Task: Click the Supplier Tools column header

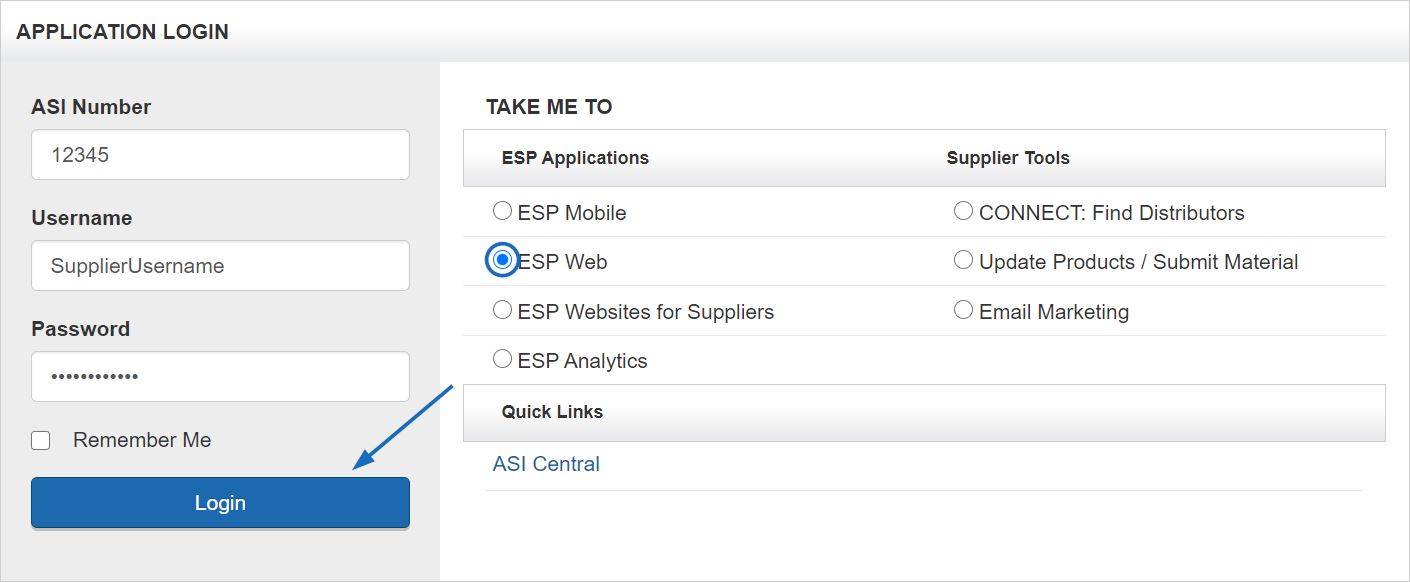Action: (x=1007, y=157)
